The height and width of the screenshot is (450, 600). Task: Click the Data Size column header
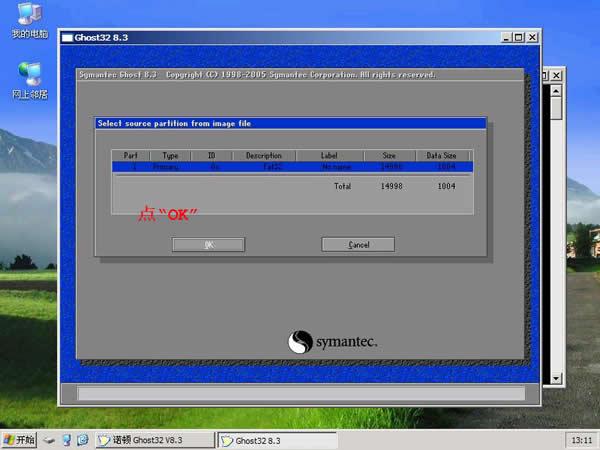442,155
